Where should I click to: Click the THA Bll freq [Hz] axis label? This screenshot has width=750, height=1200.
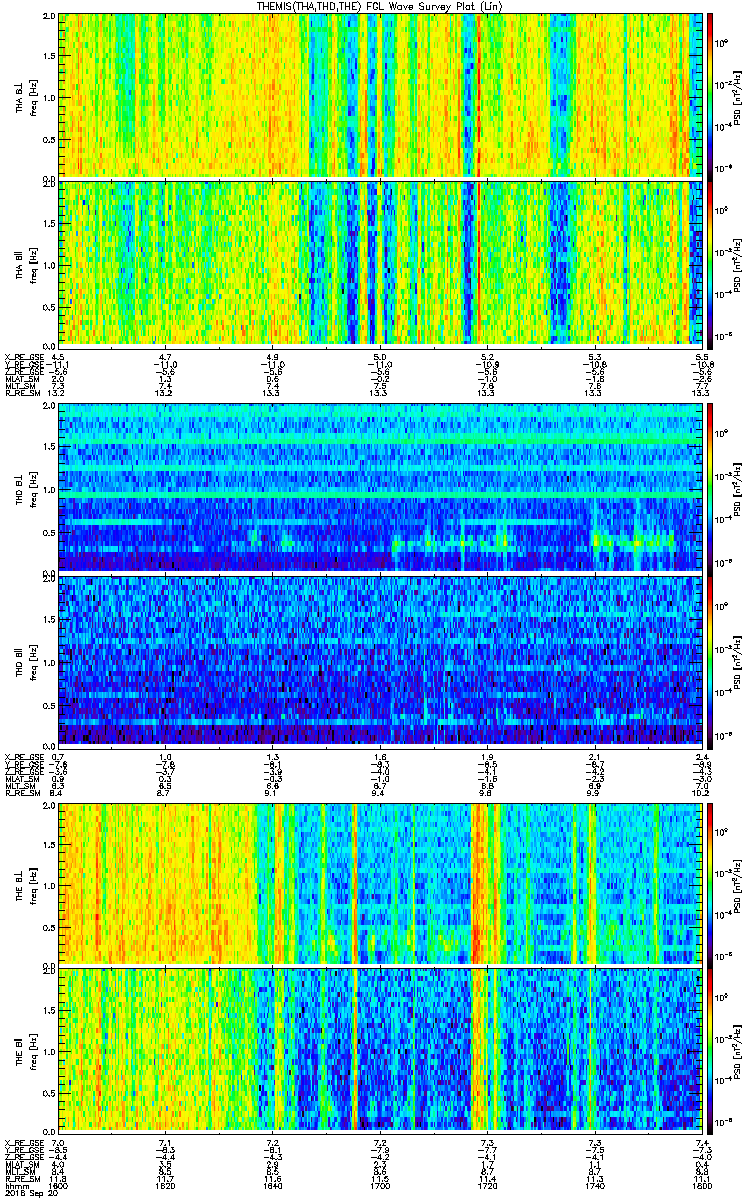point(32,263)
